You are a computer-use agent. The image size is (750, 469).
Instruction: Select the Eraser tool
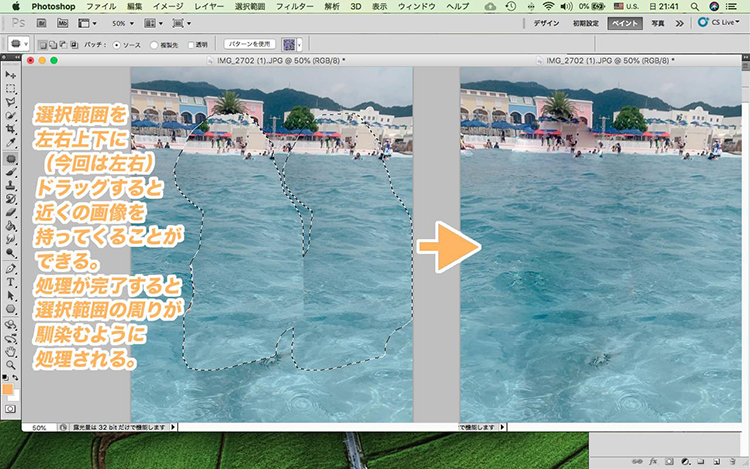coord(11,212)
